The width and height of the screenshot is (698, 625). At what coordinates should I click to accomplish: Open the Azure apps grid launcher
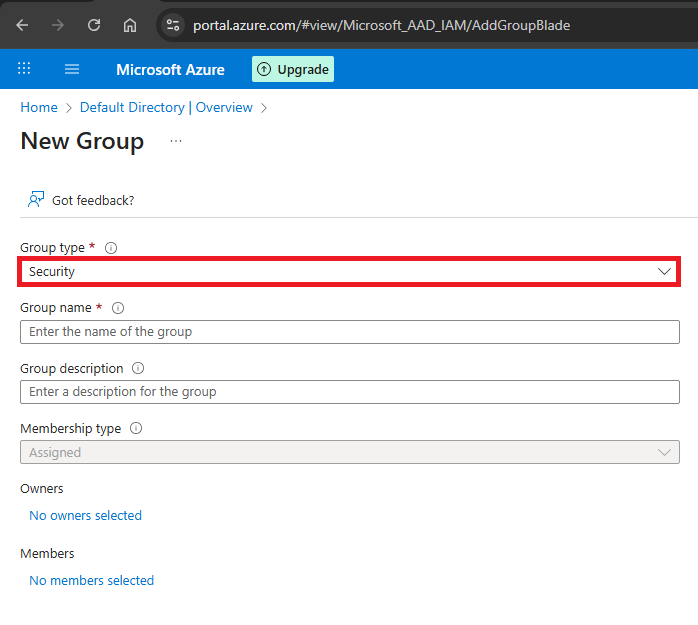(24, 69)
